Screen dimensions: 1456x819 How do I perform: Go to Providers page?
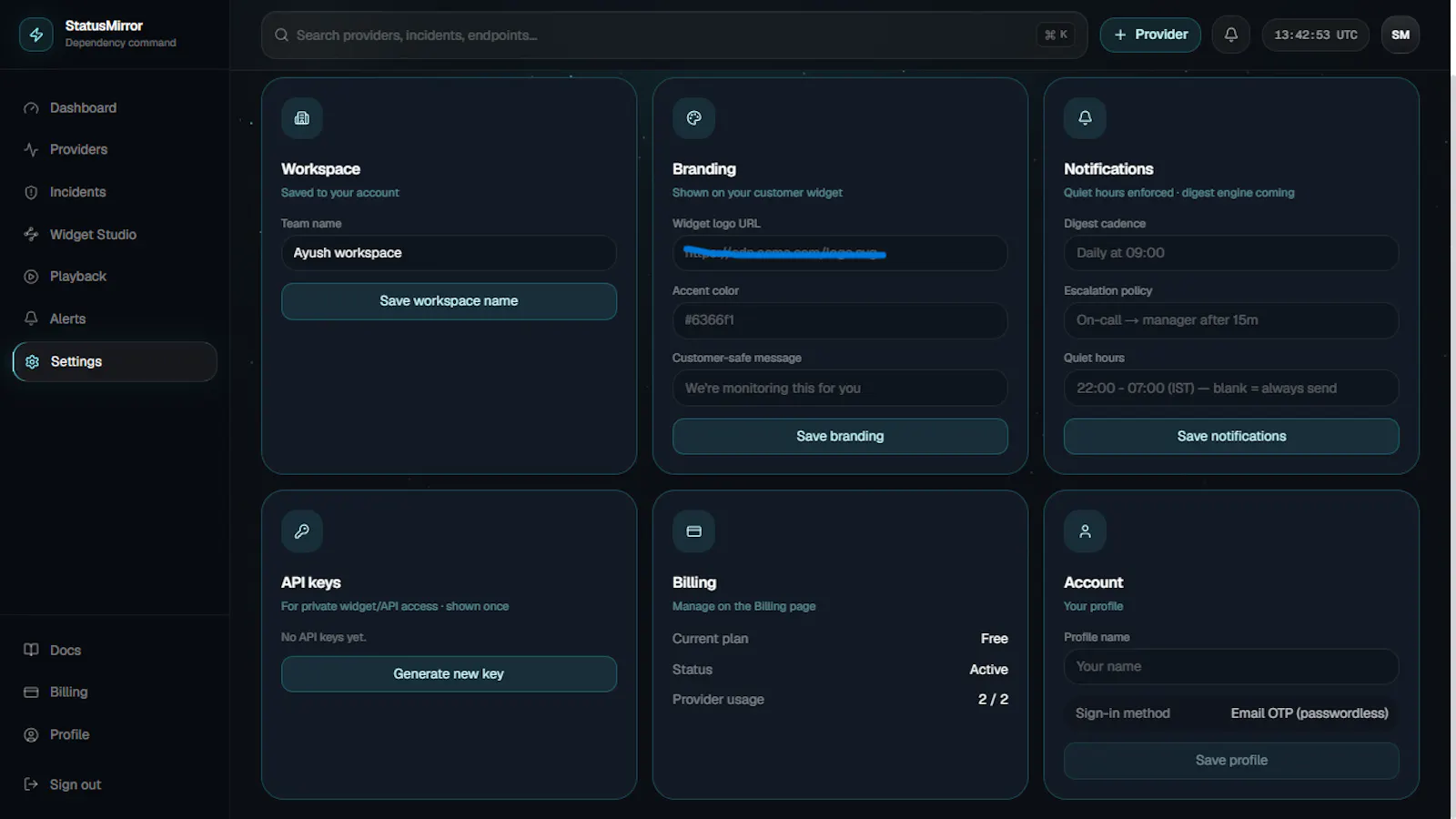(115, 149)
